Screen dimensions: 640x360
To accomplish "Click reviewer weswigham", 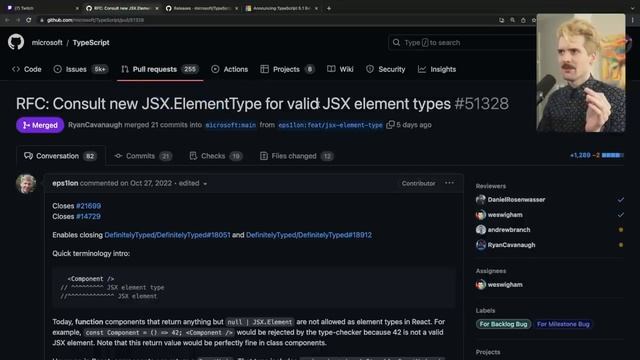I will tap(505, 215).
